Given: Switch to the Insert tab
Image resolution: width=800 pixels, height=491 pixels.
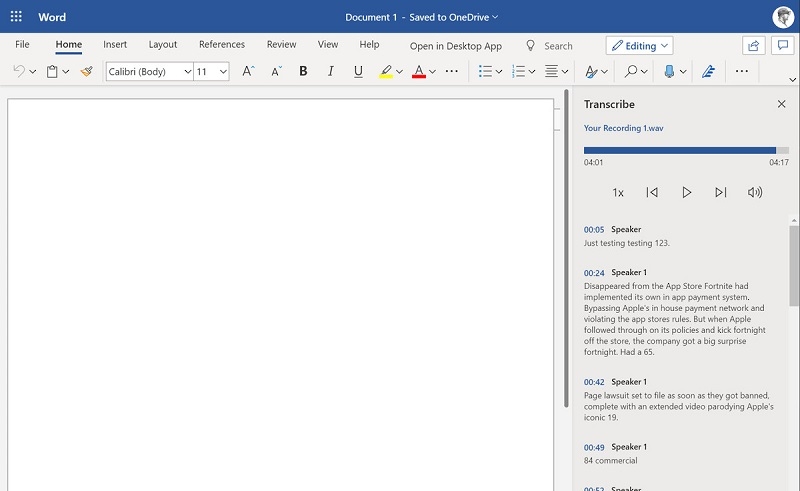Looking at the screenshot, I should coord(115,45).
